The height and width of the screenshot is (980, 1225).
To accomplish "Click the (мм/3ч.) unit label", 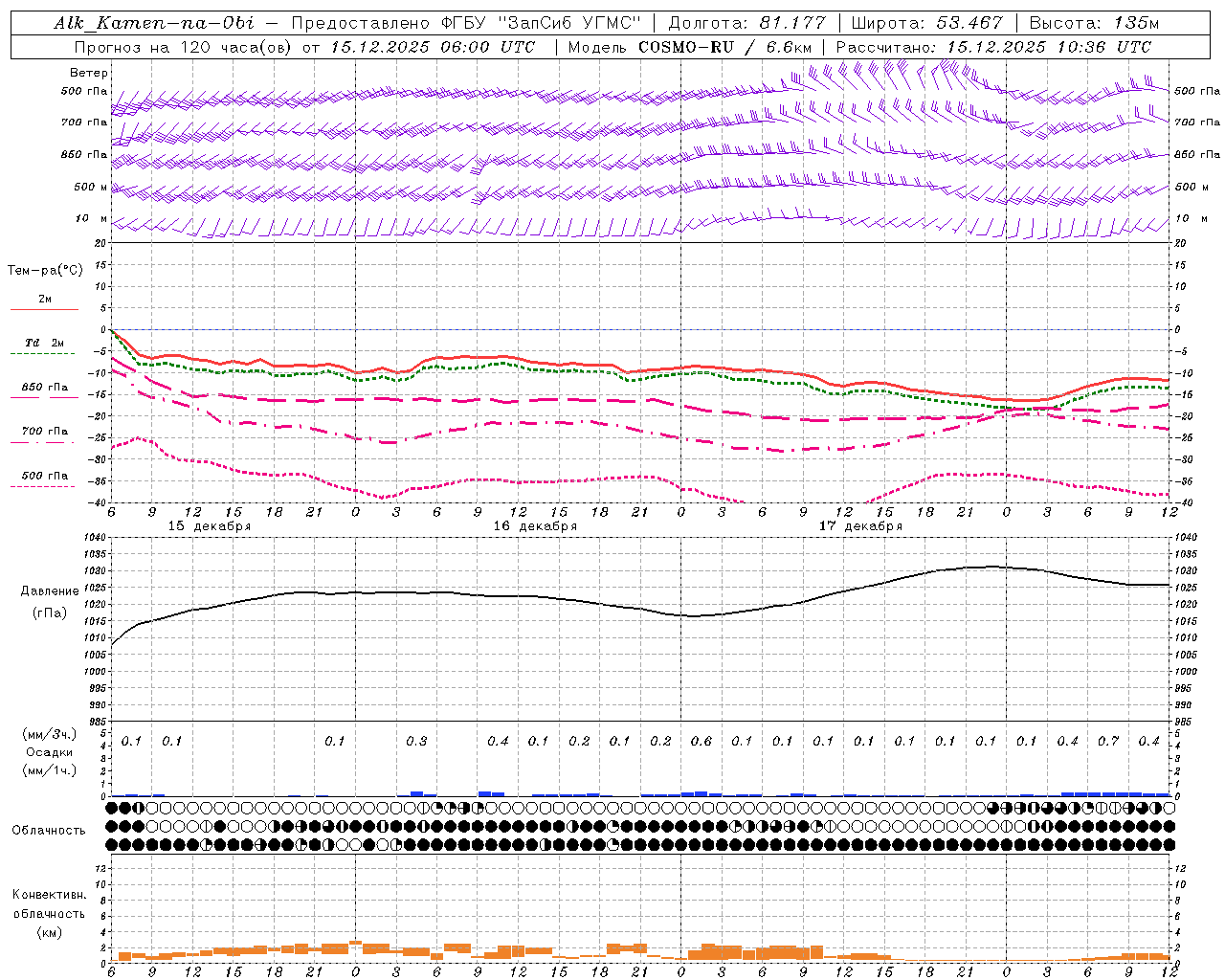I will coord(49,734).
